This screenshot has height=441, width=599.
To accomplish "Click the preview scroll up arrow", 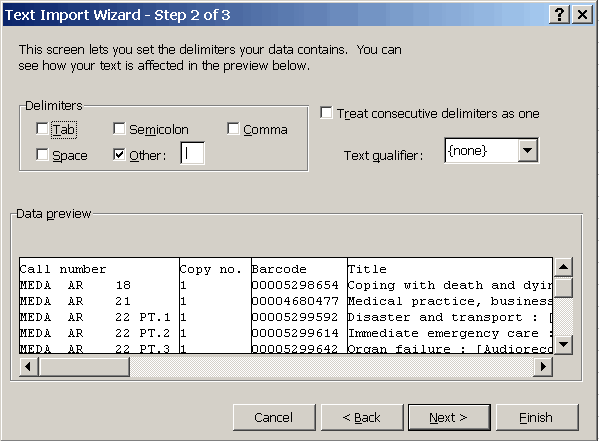I will click(x=563, y=267).
